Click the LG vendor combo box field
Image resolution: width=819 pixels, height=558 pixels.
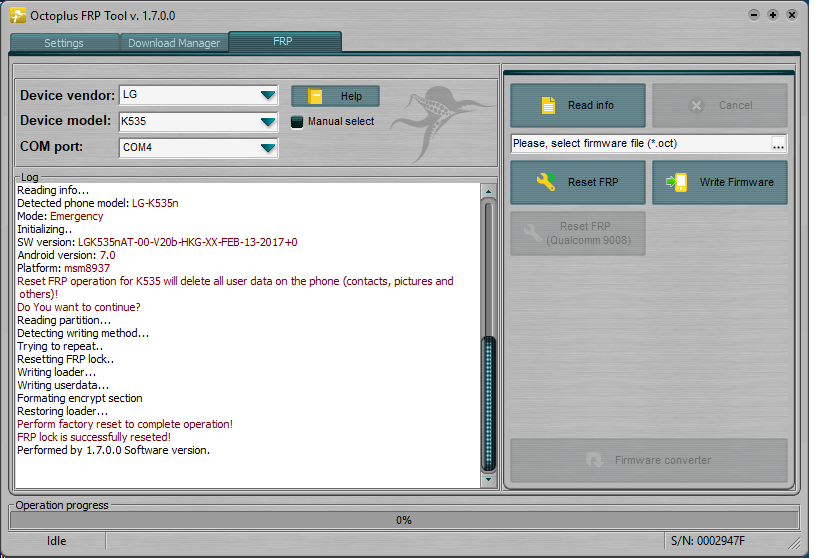pos(198,95)
